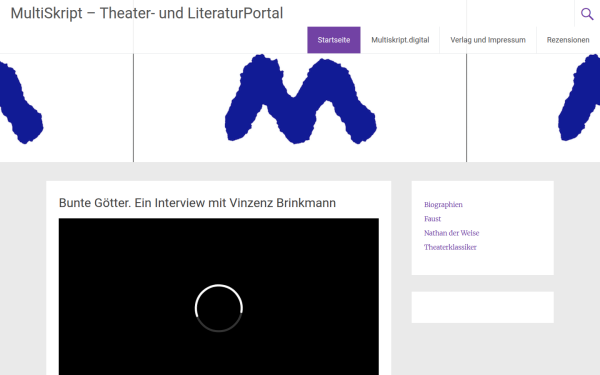The image size is (600, 375).
Task: Click the loading spinner in the video
Action: [x=219, y=308]
